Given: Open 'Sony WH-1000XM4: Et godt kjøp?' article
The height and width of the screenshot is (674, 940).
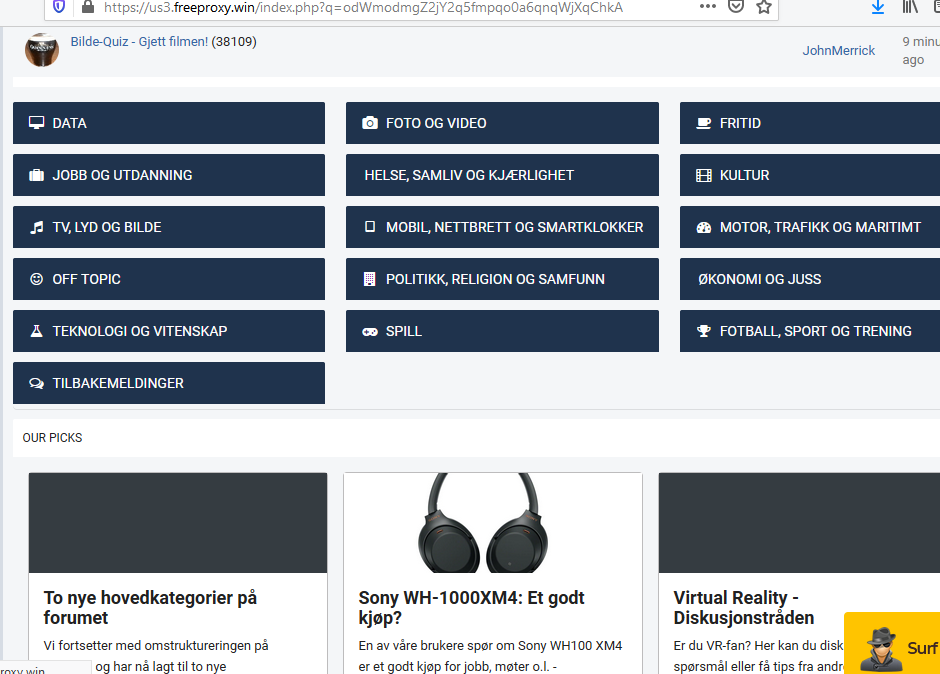Looking at the screenshot, I should (x=471, y=607).
